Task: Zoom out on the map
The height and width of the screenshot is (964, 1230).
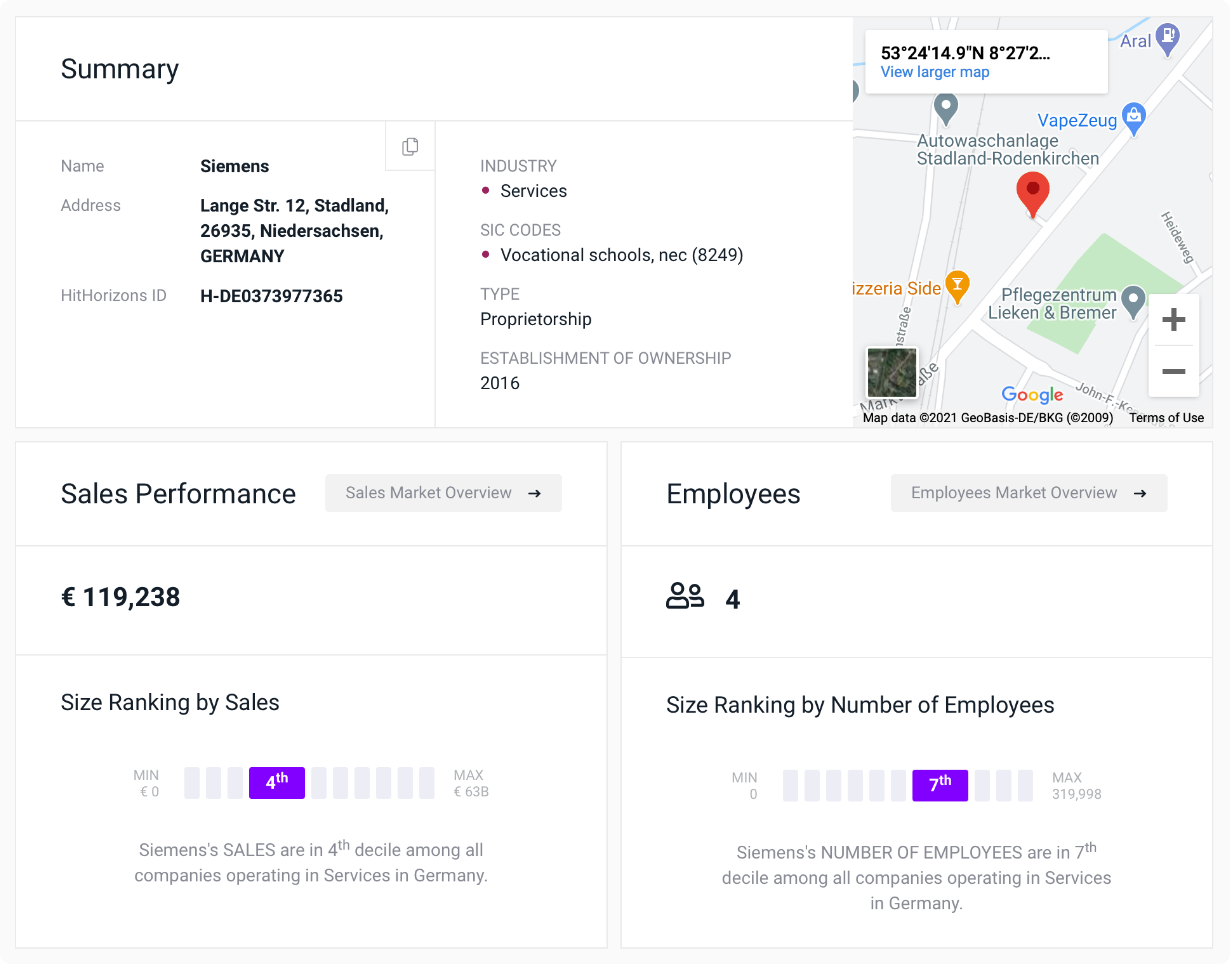Action: (x=1174, y=371)
